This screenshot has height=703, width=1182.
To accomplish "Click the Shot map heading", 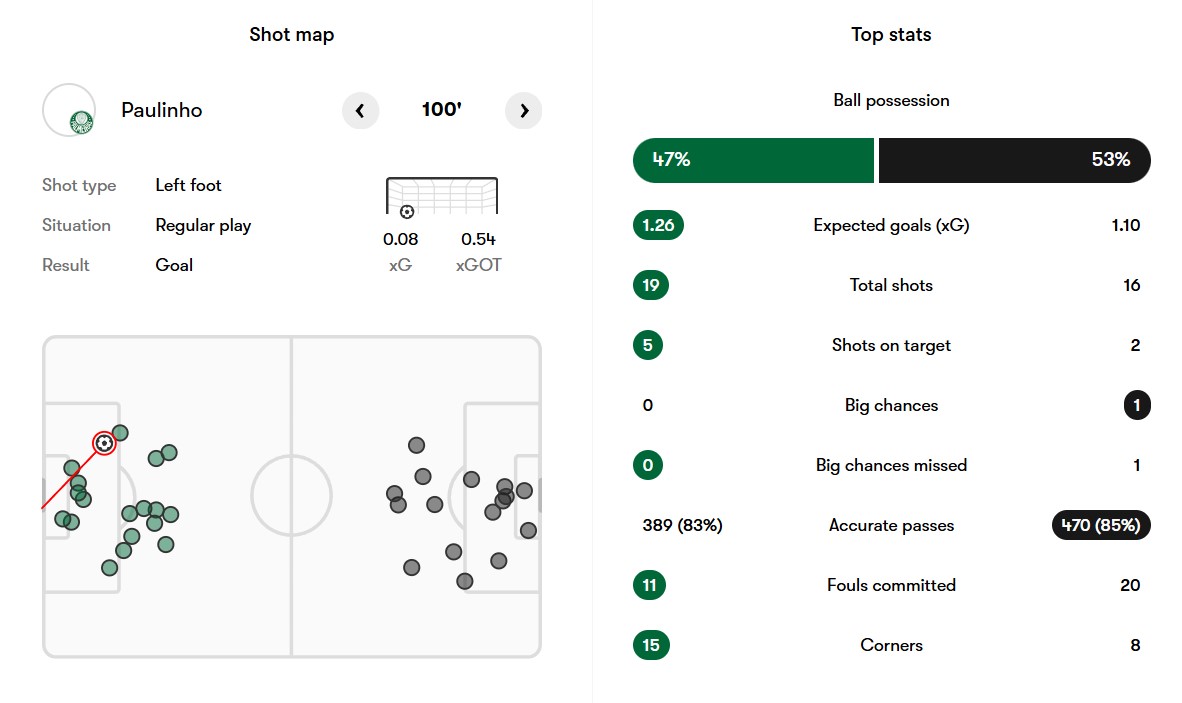I will click(292, 35).
